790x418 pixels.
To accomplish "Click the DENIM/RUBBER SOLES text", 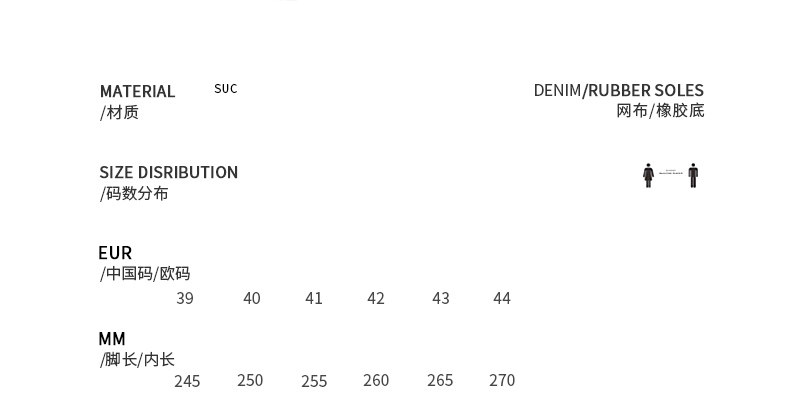I will (x=619, y=90).
